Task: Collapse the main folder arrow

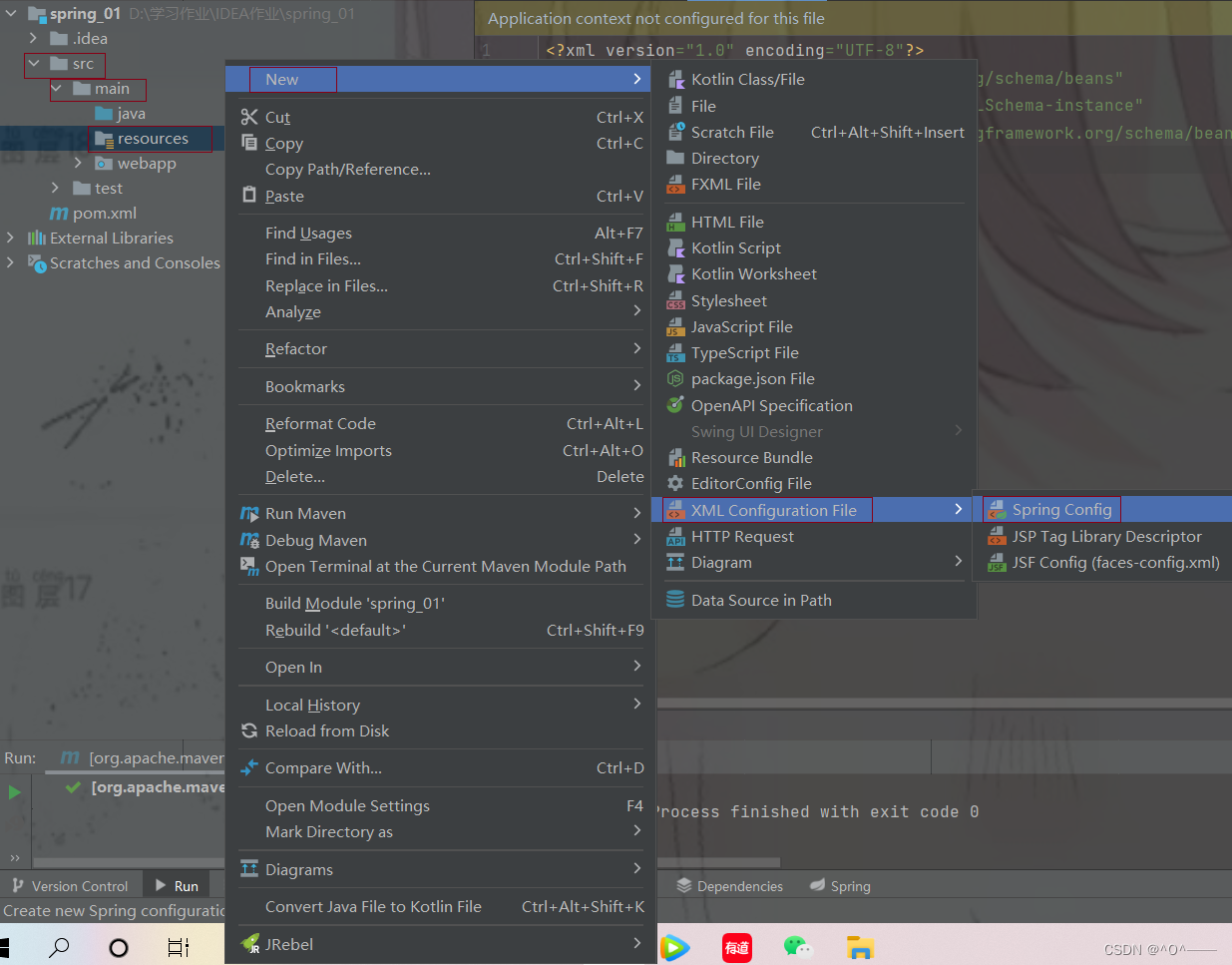Action: 57,88
